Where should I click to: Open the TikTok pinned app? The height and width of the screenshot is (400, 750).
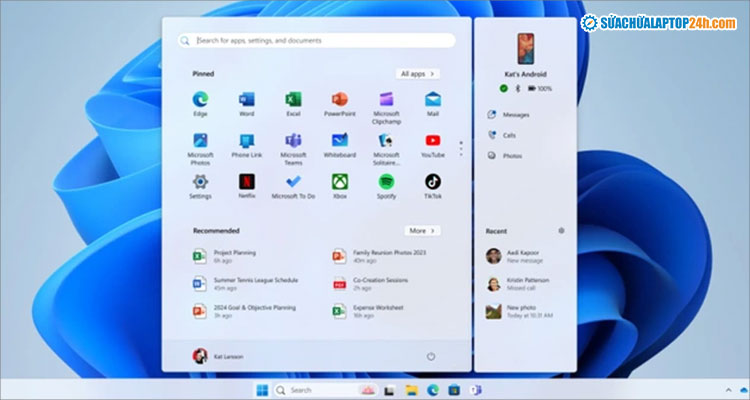coord(433,182)
